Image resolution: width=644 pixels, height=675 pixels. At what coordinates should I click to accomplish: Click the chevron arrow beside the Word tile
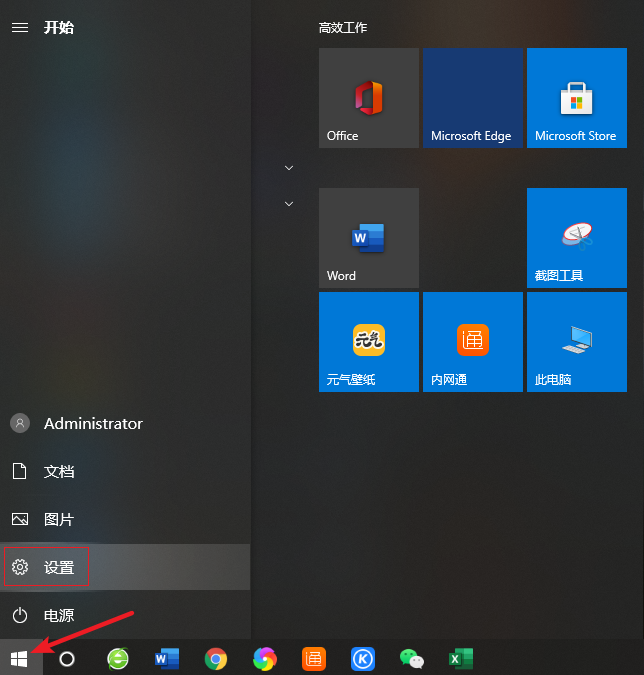(289, 203)
